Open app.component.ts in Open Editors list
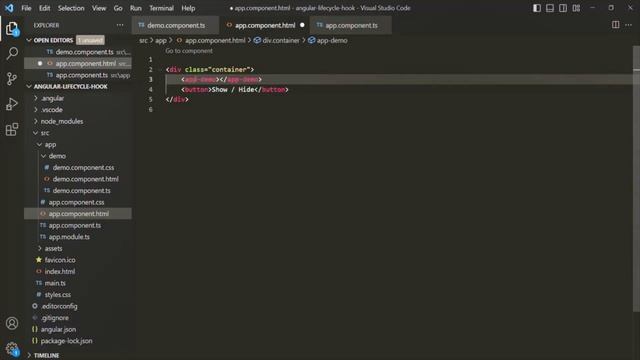 [78, 75]
